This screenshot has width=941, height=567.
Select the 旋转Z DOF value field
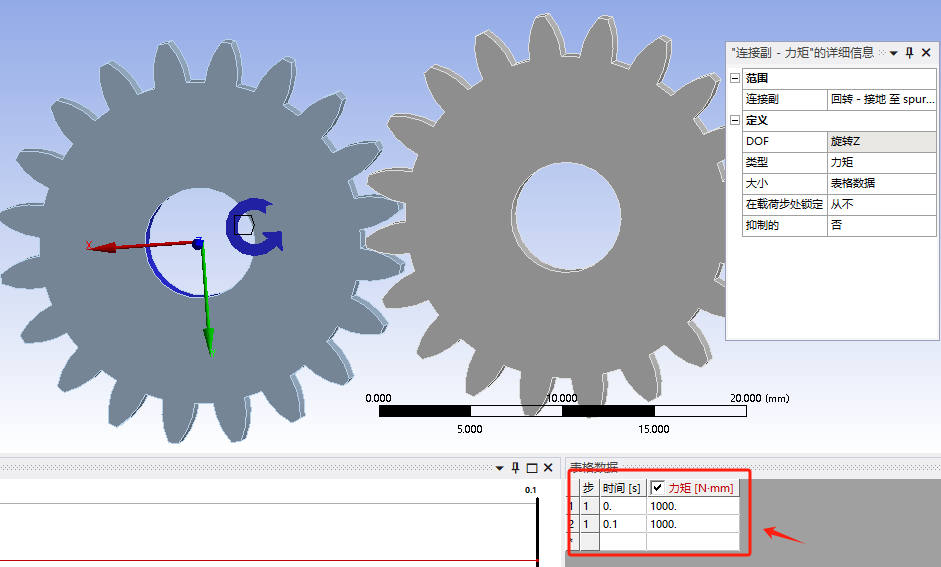pyautogui.click(x=881, y=141)
